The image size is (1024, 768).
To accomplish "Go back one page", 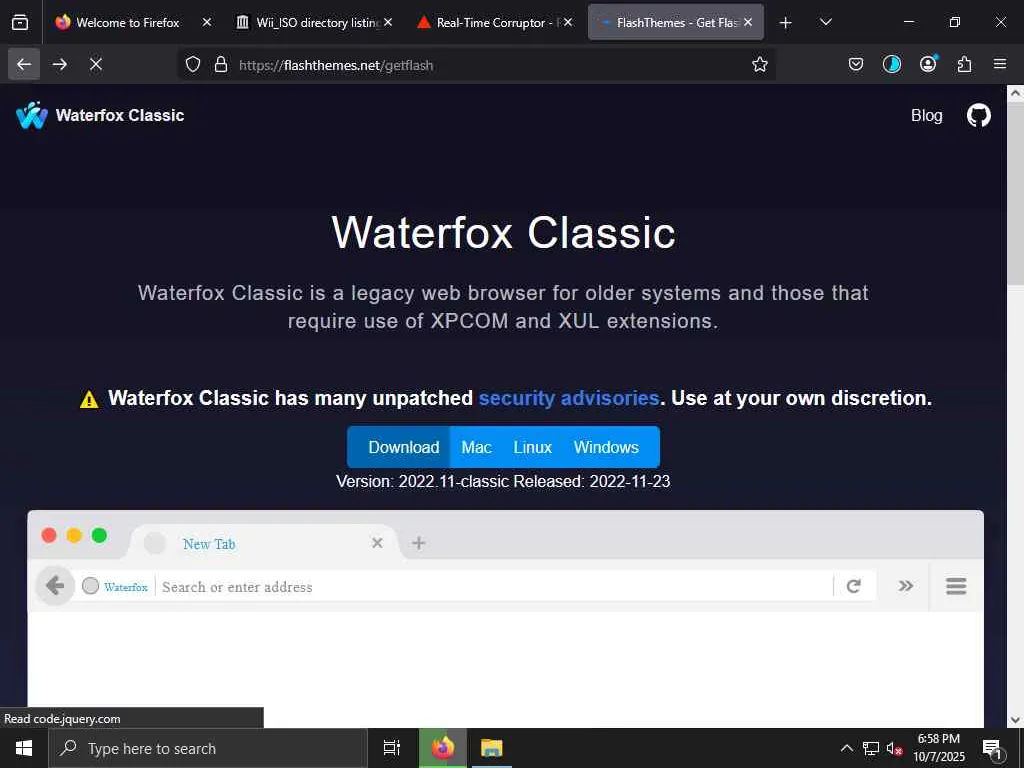I will click(x=24, y=64).
